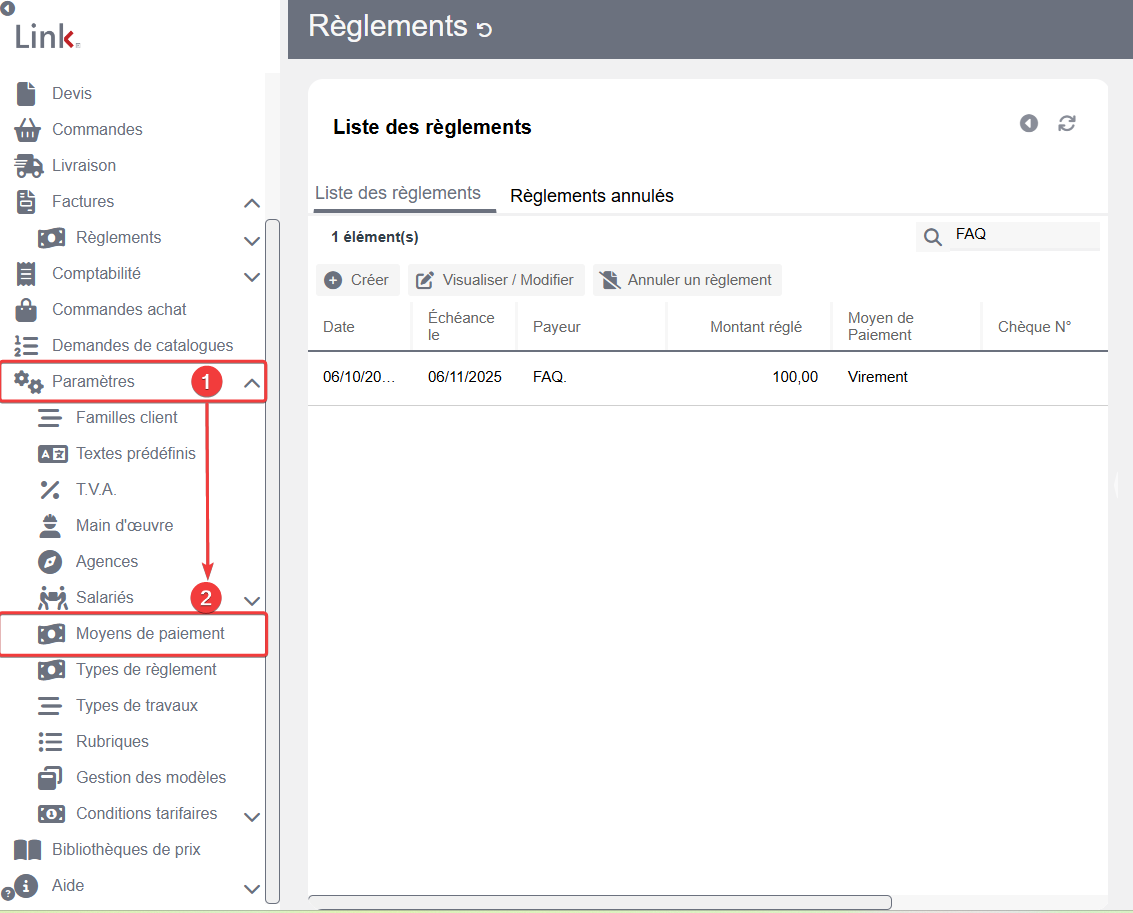Open the Bibliothèques de prix book icon
This screenshot has width=1133, height=913.
click(x=27, y=850)
